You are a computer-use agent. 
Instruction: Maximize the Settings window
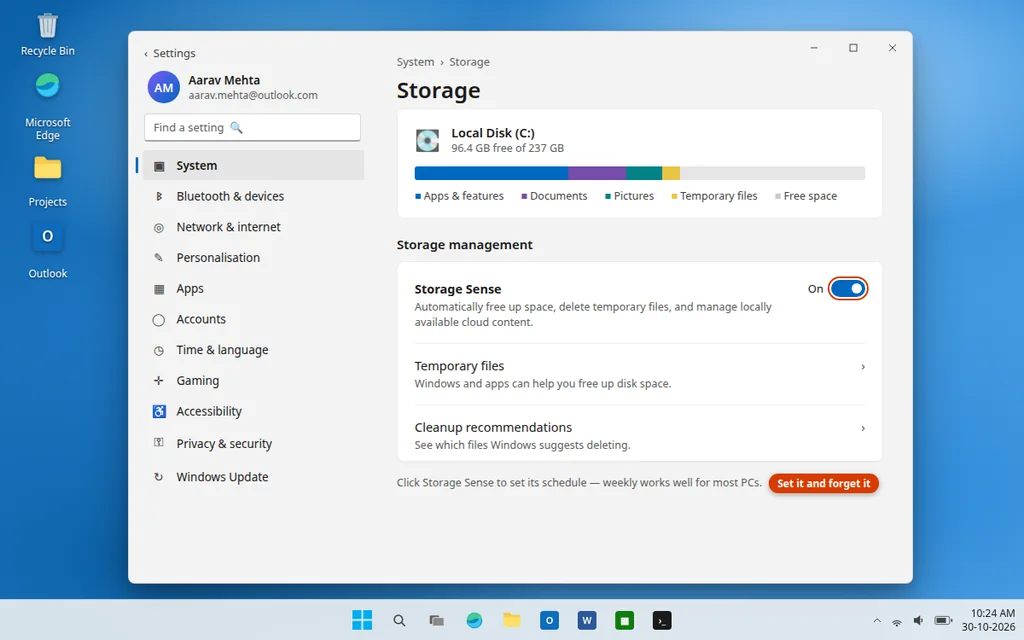pos(853,48)
